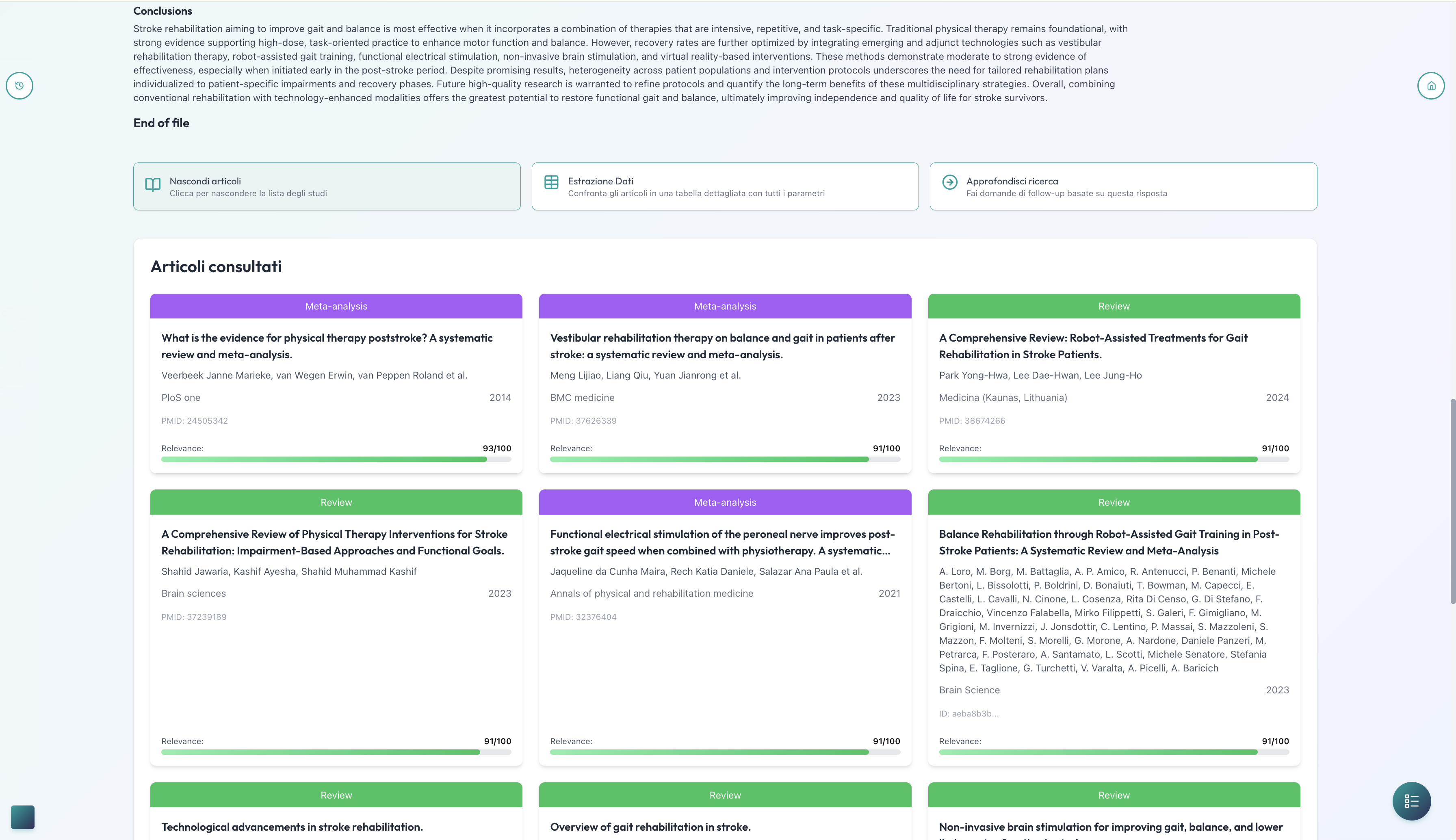Click the arrow circle icon in Approfondisci ricerca
The height and width of the screenshot is (840, 1456).
[x=949, y=182]
